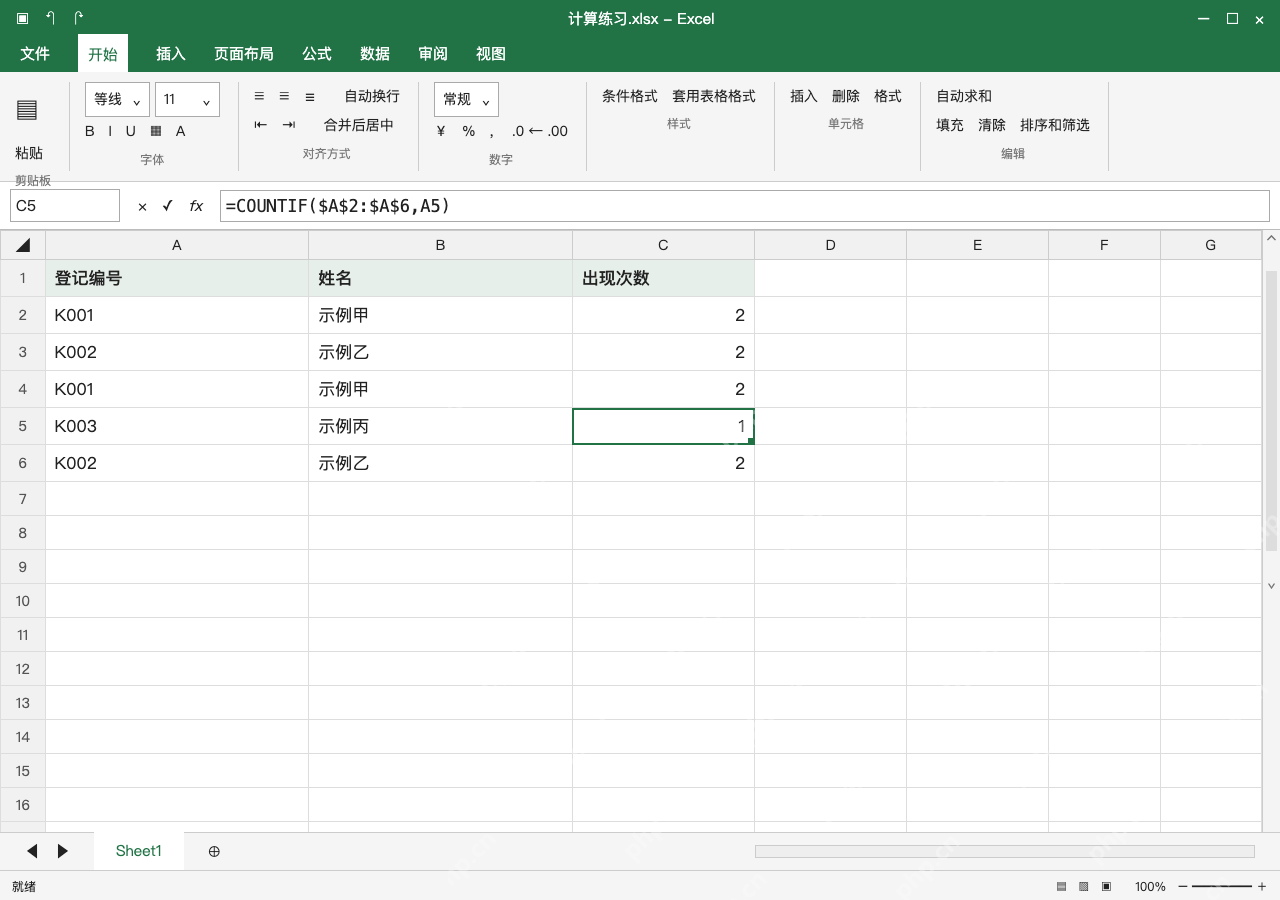Open the 文件 File menu
1280x900 pixels.
(x=35, y=54)
